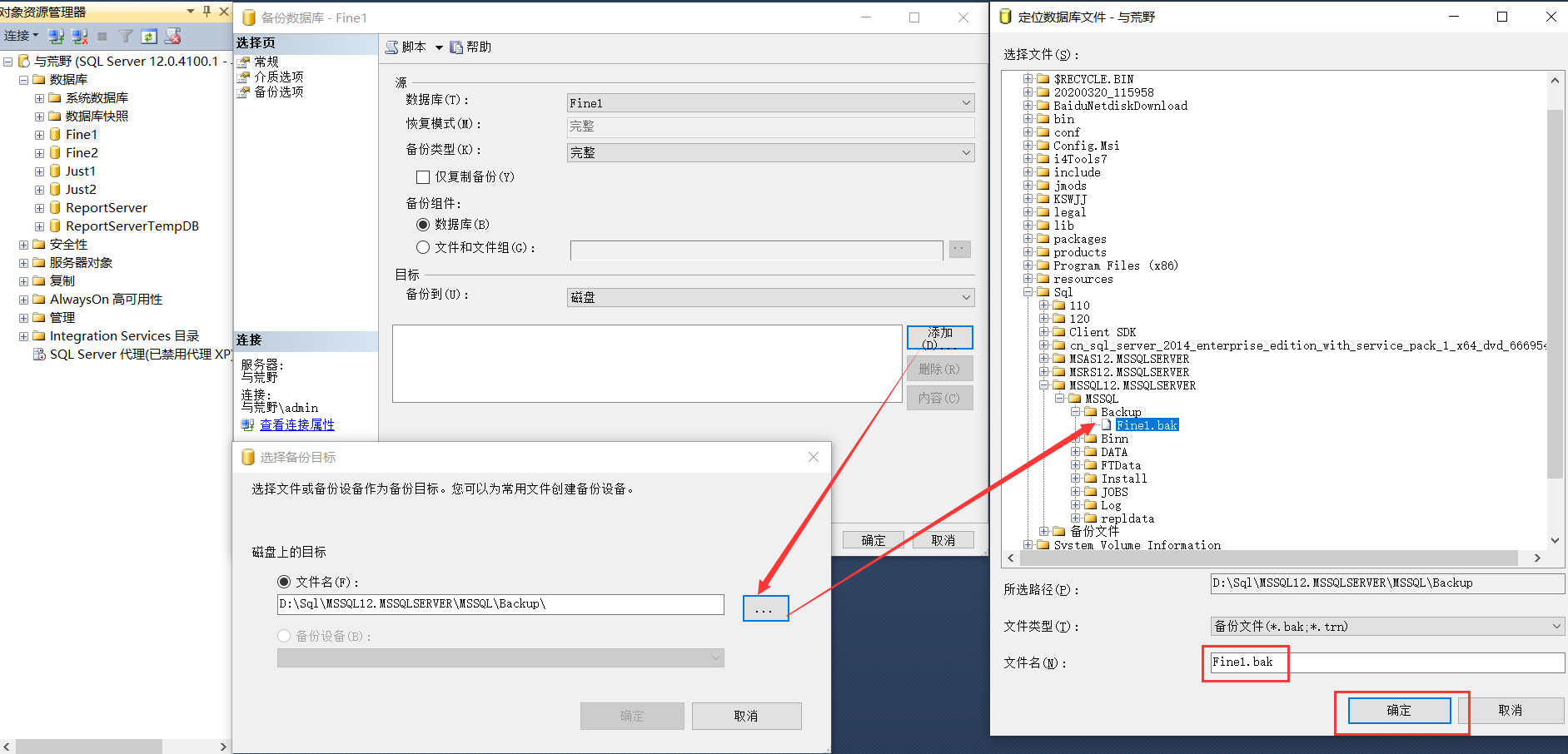Image resolution: width=1568 pixels, height=754 pixels.
Task: Select the 文件和文件组 radio button
Action: coord(423,247)
